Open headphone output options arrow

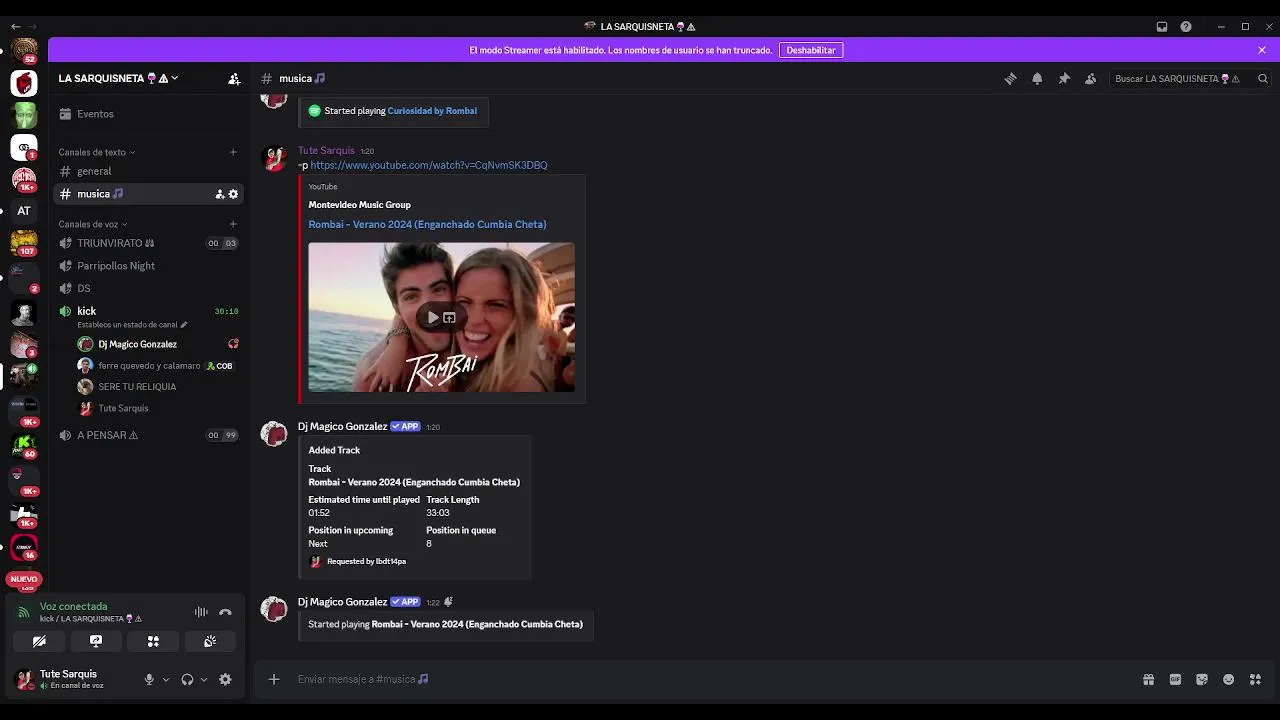pos(204,679)
